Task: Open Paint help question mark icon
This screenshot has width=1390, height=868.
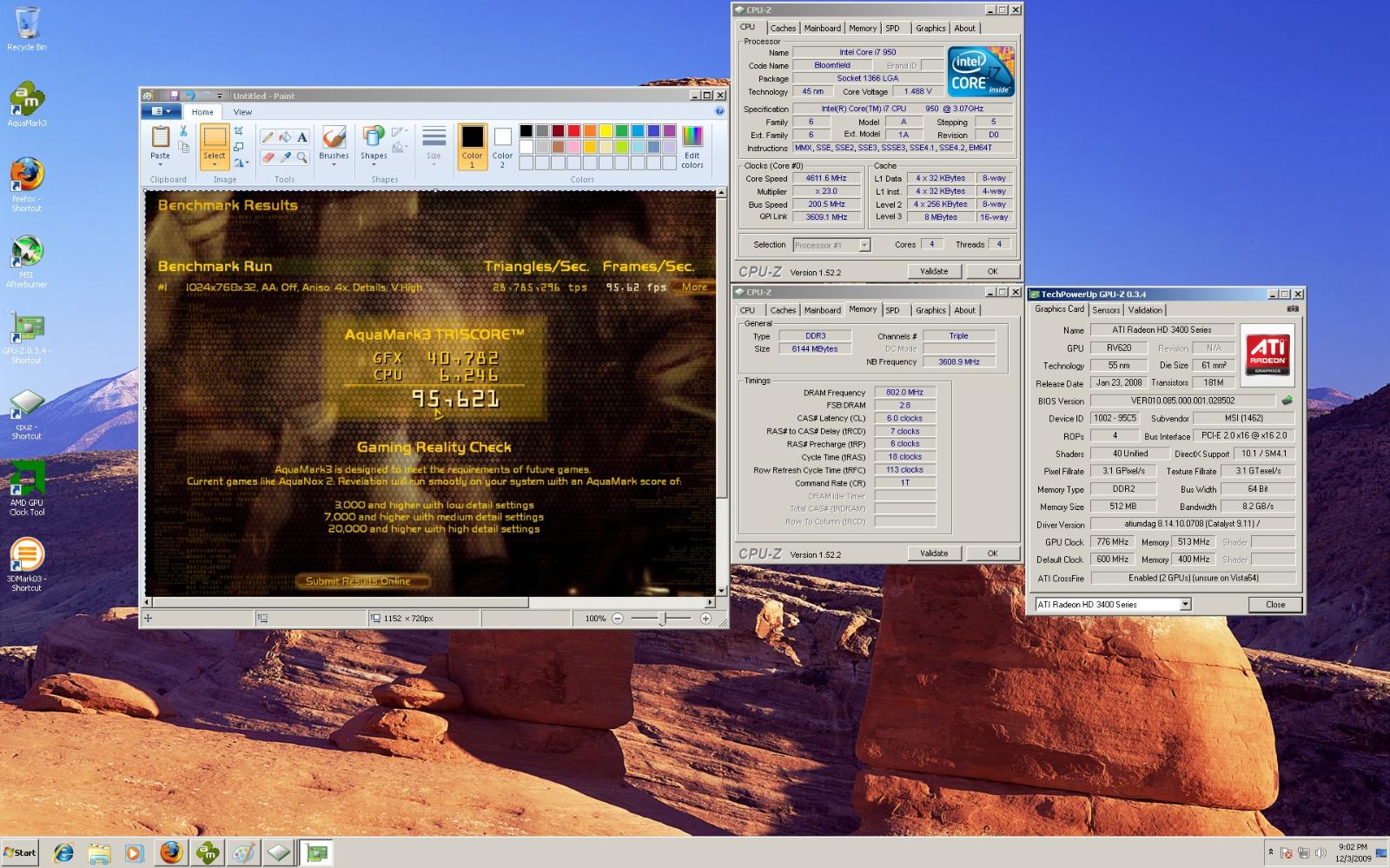Action: coord(719,111)
